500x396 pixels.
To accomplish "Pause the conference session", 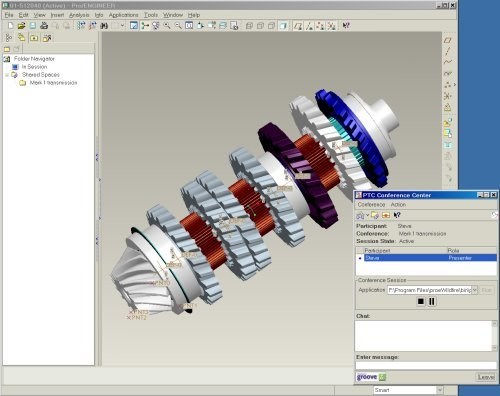I will (432, 301).
